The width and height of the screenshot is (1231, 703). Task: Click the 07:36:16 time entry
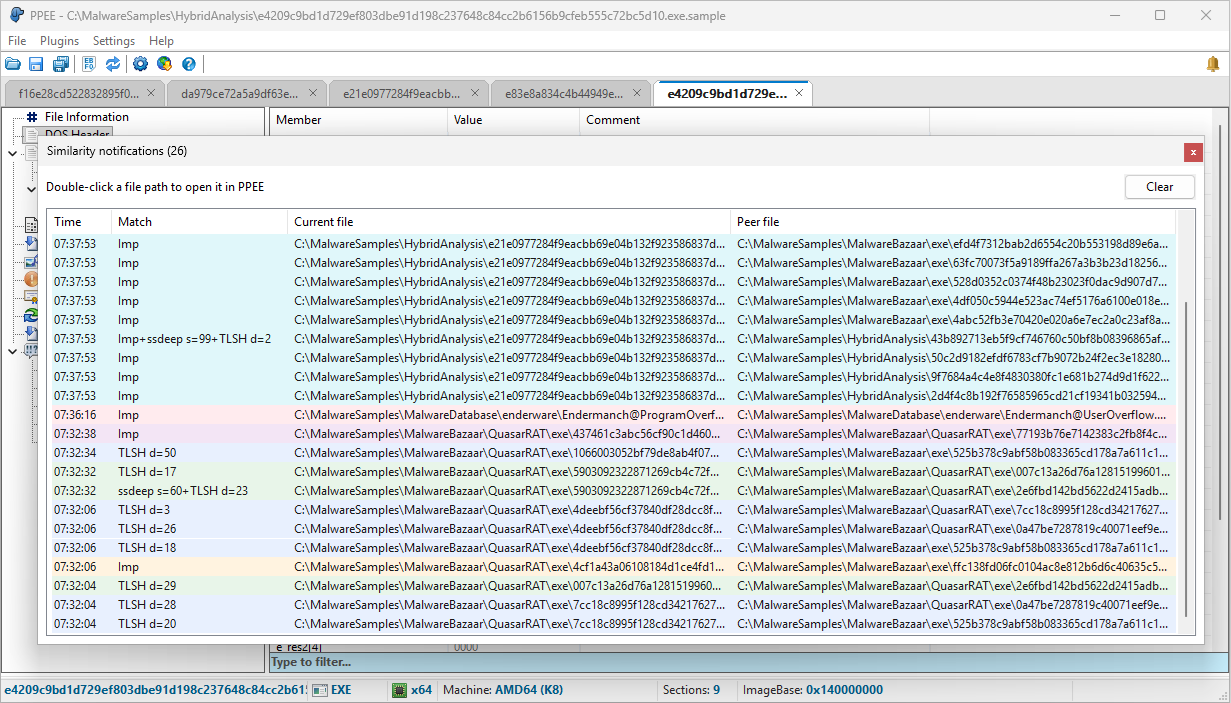tap(75, 415)
